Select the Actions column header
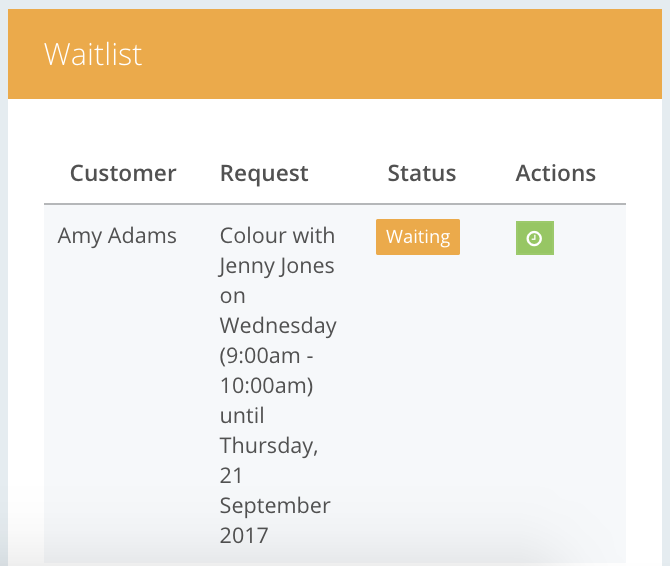This screenshot has width=670, height=566. pos(555,173)
